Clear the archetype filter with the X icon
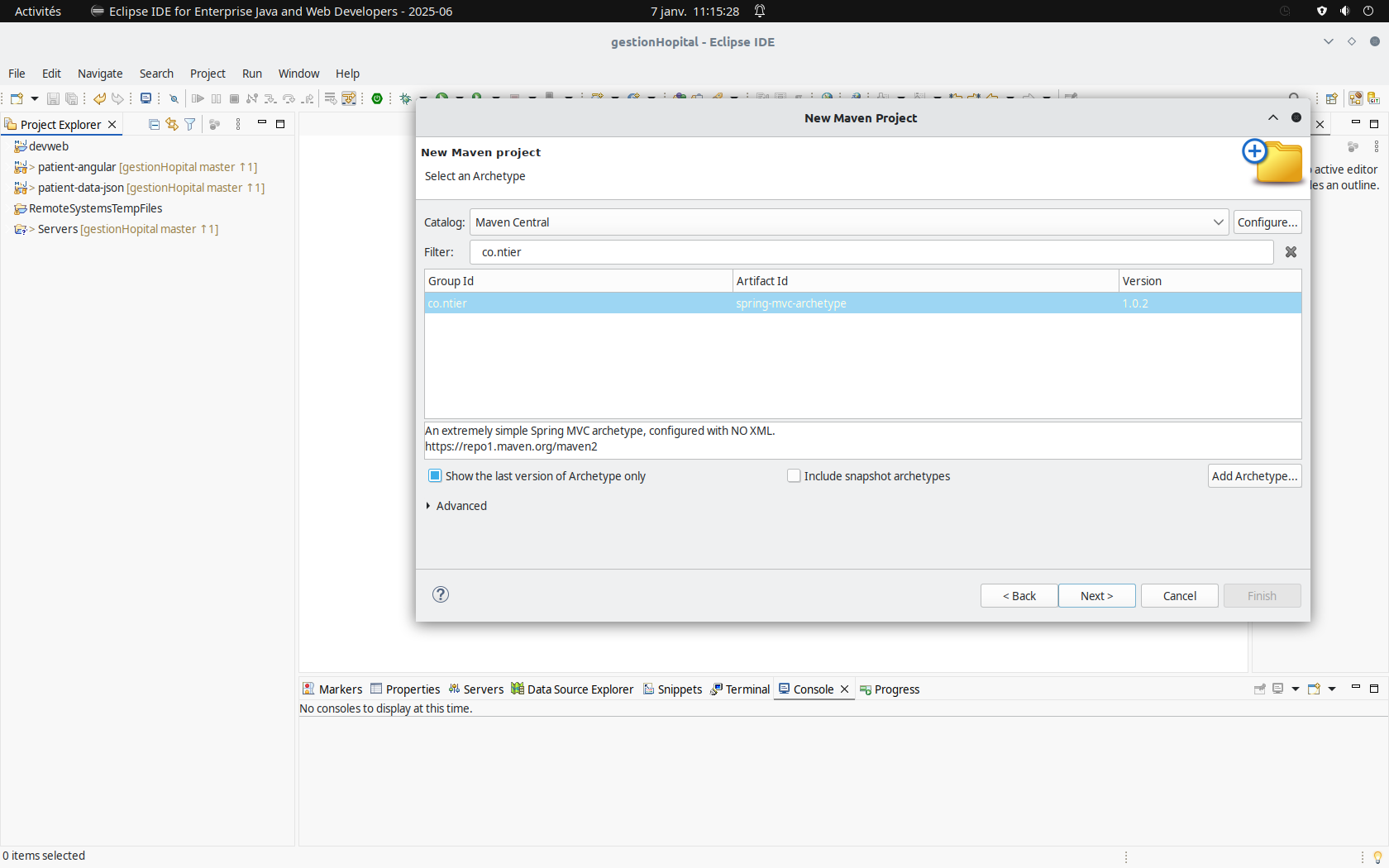The image size is (1389, 868). [1291, 252]
